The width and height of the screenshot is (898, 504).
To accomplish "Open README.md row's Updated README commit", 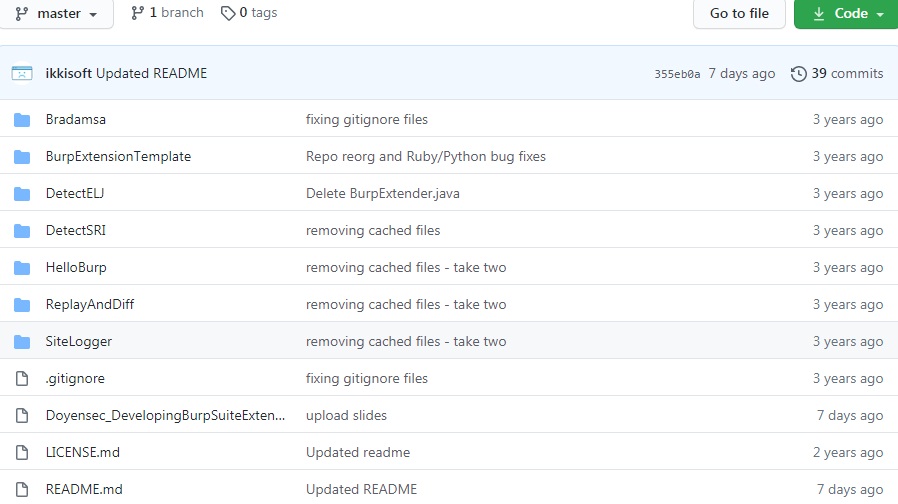I will pyautogui.click(x=361, y=489).
